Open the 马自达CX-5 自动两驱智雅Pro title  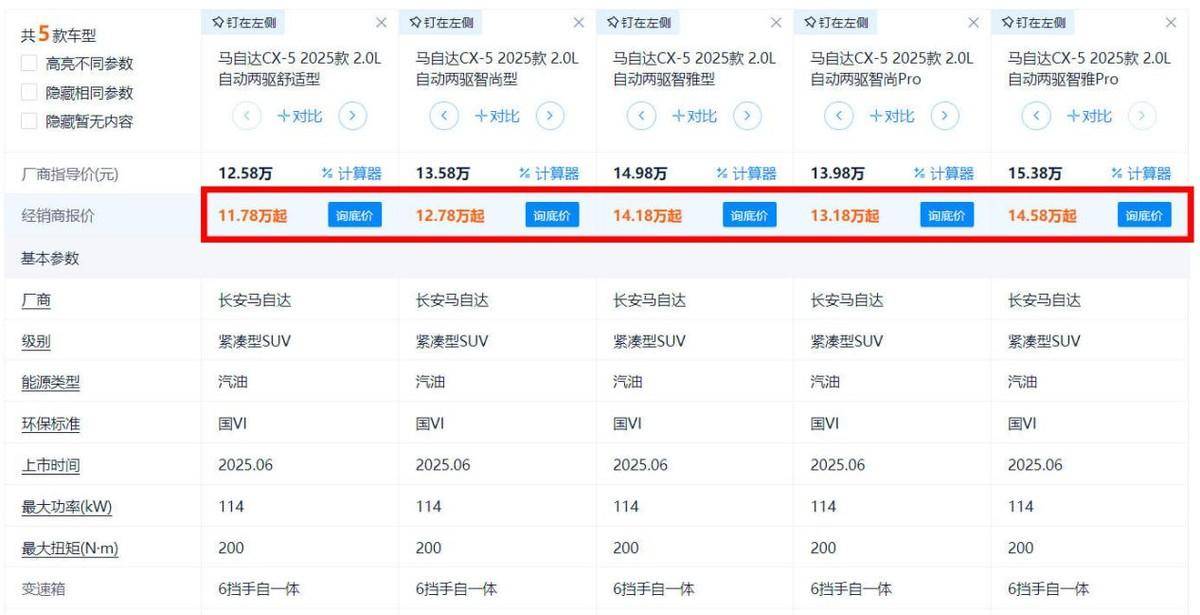click(x=1088, y=68)
